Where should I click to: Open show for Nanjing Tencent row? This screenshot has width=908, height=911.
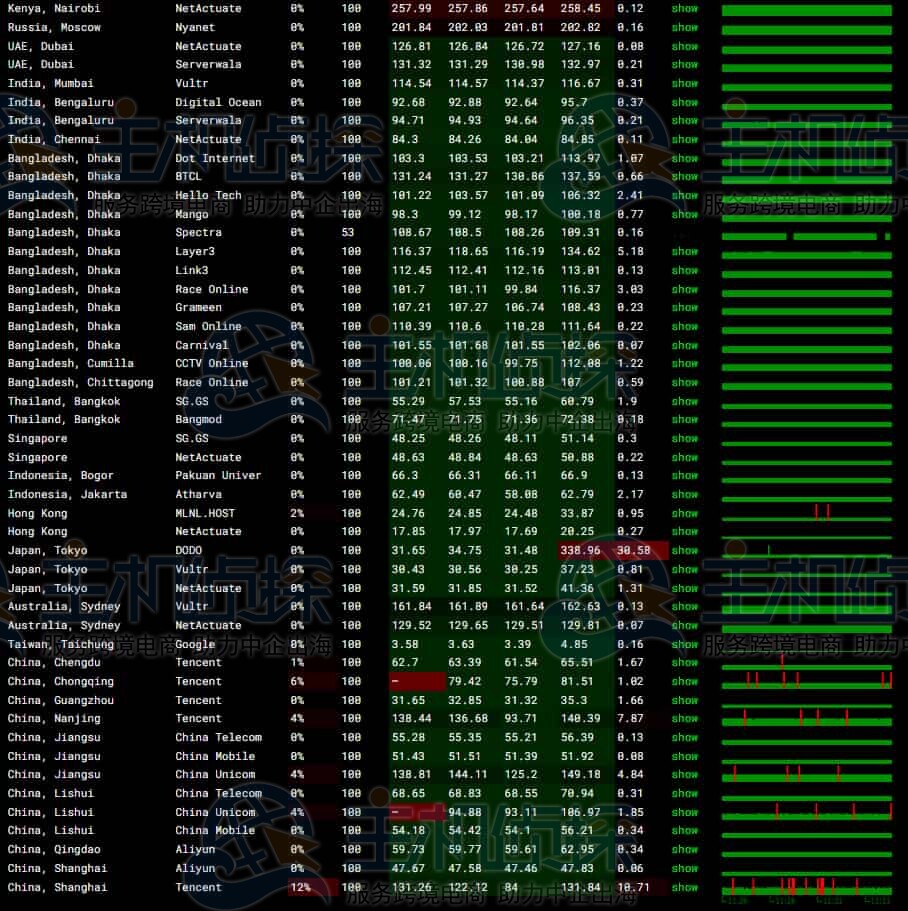684,719
